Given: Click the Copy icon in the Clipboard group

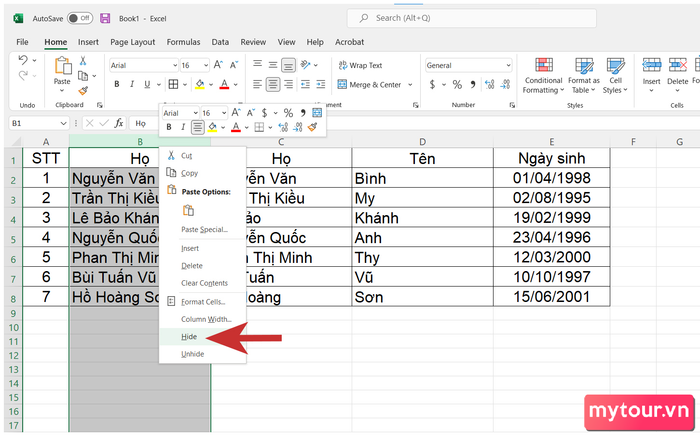Looking at the screenshot, I should coord(83,75).
